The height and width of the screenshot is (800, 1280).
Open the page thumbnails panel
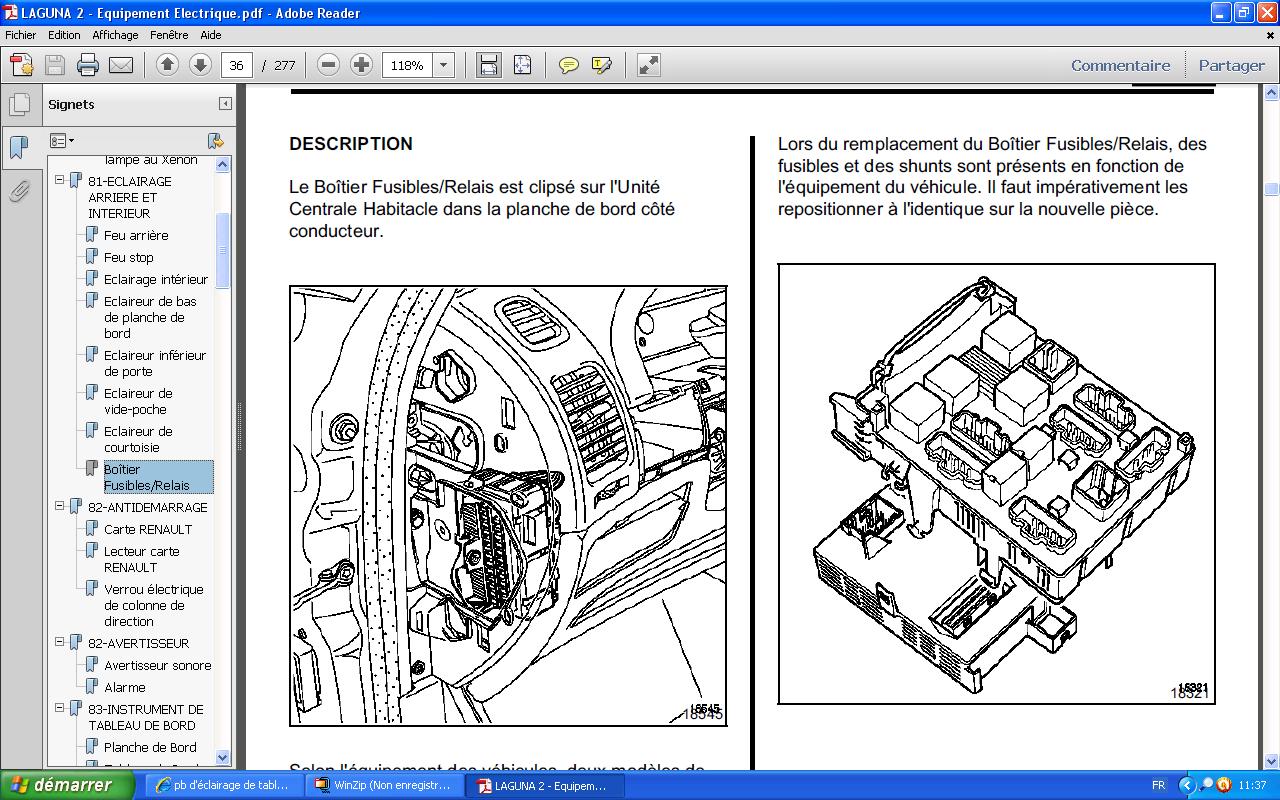click(x=19, y=105)
